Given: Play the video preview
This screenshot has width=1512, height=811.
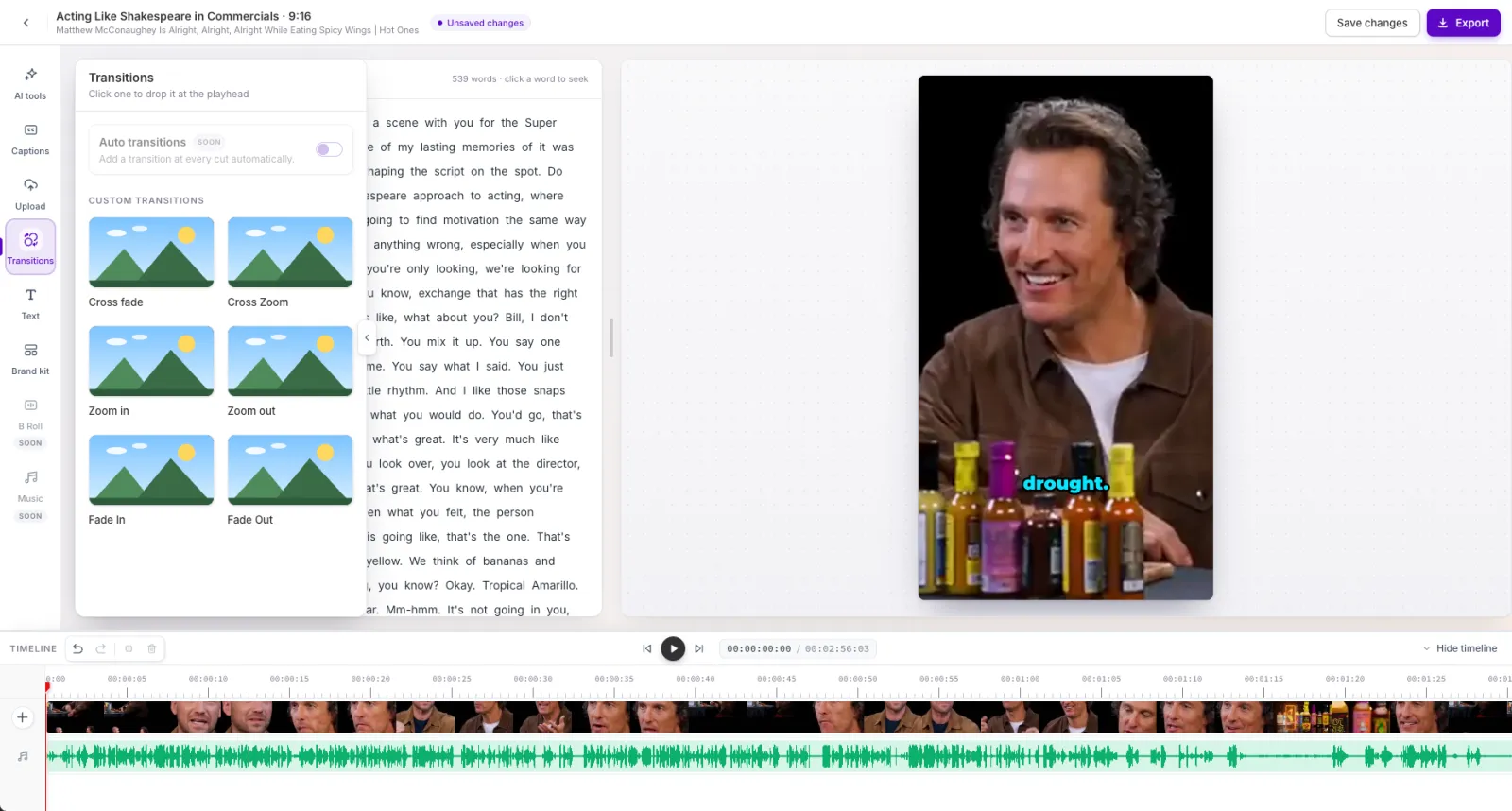Looking at the screenshot, I should 673,648.
